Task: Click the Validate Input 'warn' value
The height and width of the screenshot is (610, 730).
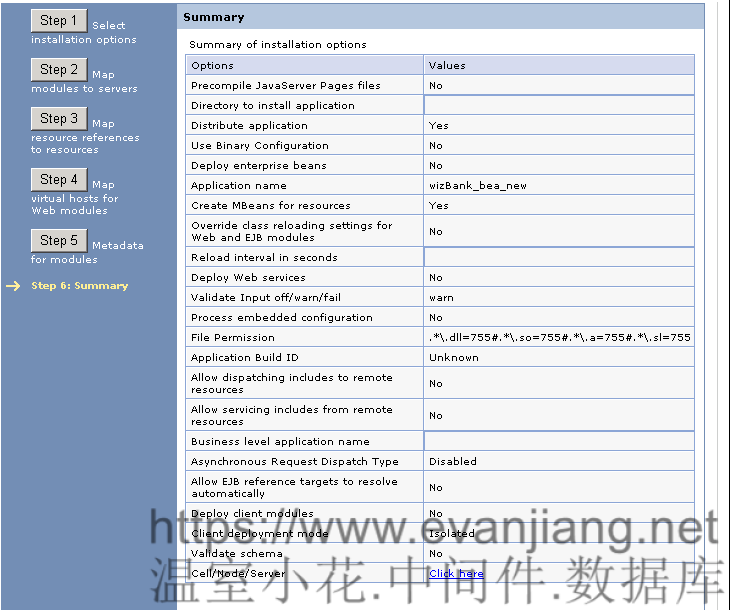Action: pyautogui.click(x=441, y=298)
